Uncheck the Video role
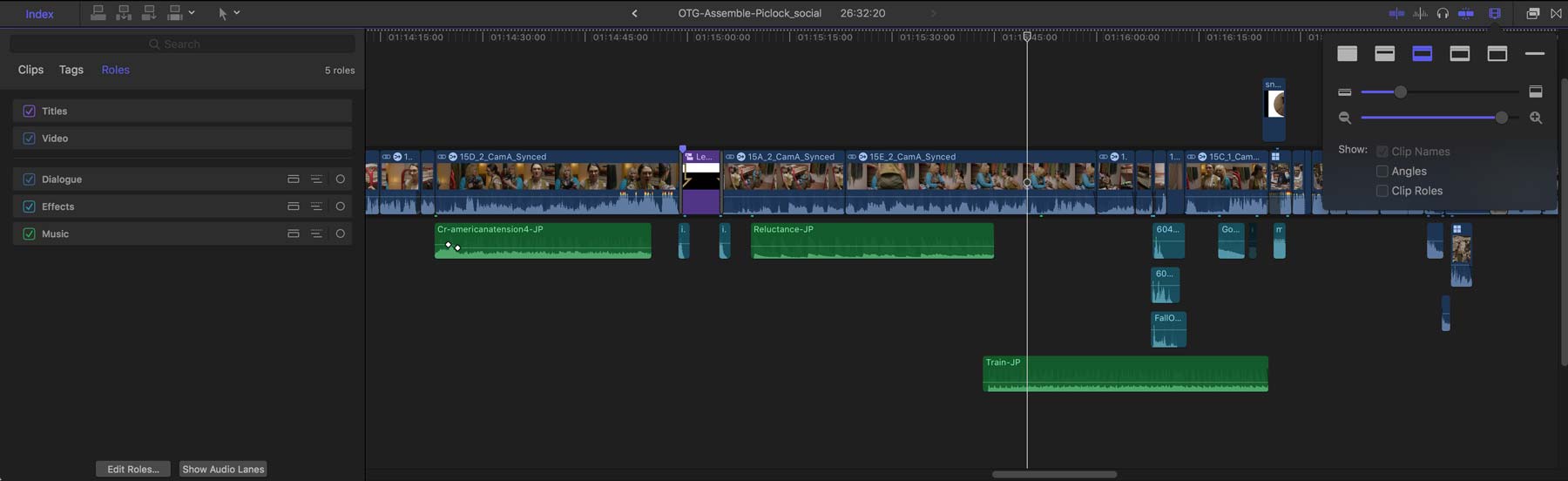 pos(29,138)
